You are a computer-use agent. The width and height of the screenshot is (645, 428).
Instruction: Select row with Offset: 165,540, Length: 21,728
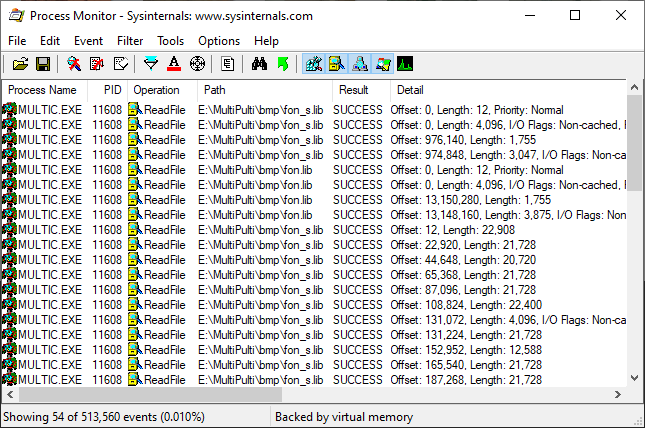(314, 365)
